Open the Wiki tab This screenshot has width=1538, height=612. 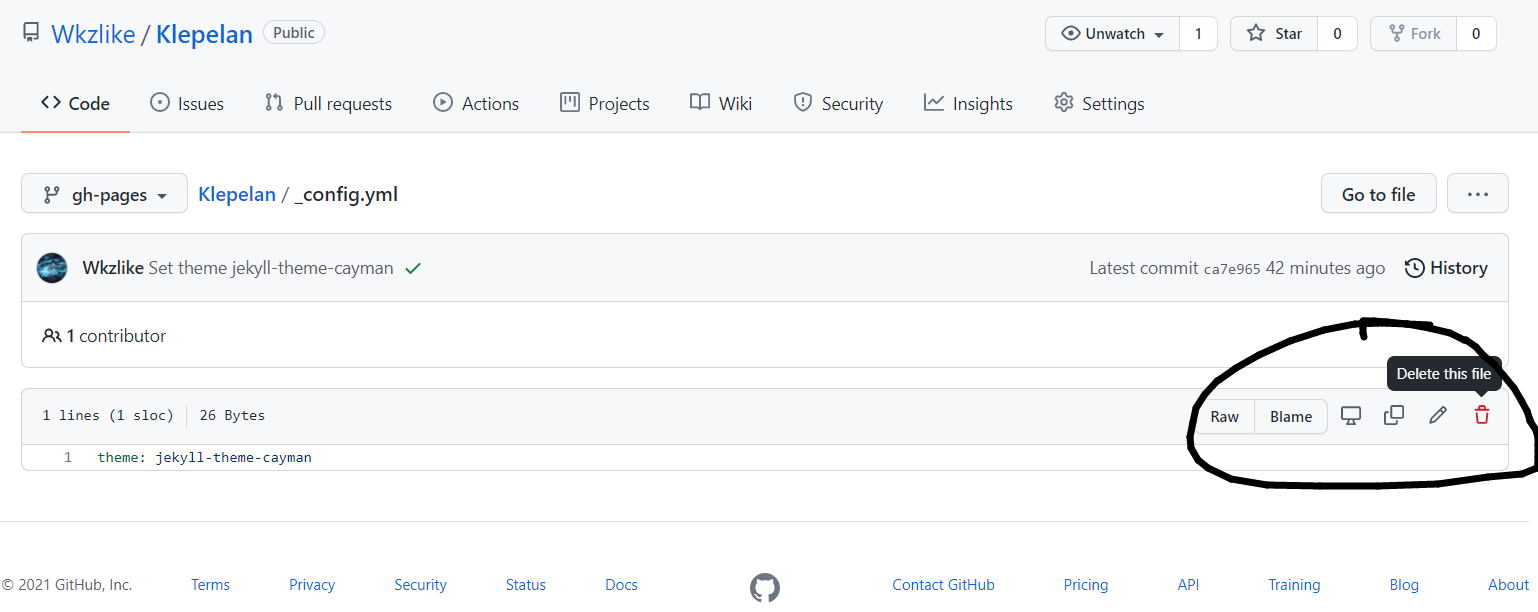721,104
